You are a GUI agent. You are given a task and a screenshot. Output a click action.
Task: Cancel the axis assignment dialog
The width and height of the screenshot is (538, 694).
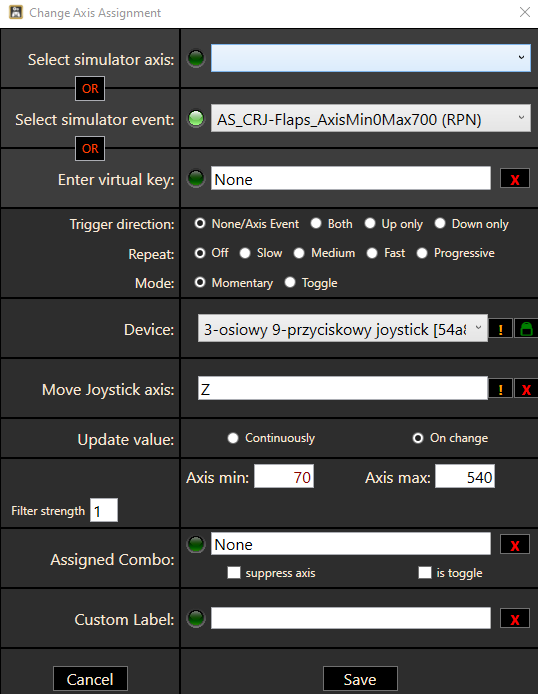point(90,679)
